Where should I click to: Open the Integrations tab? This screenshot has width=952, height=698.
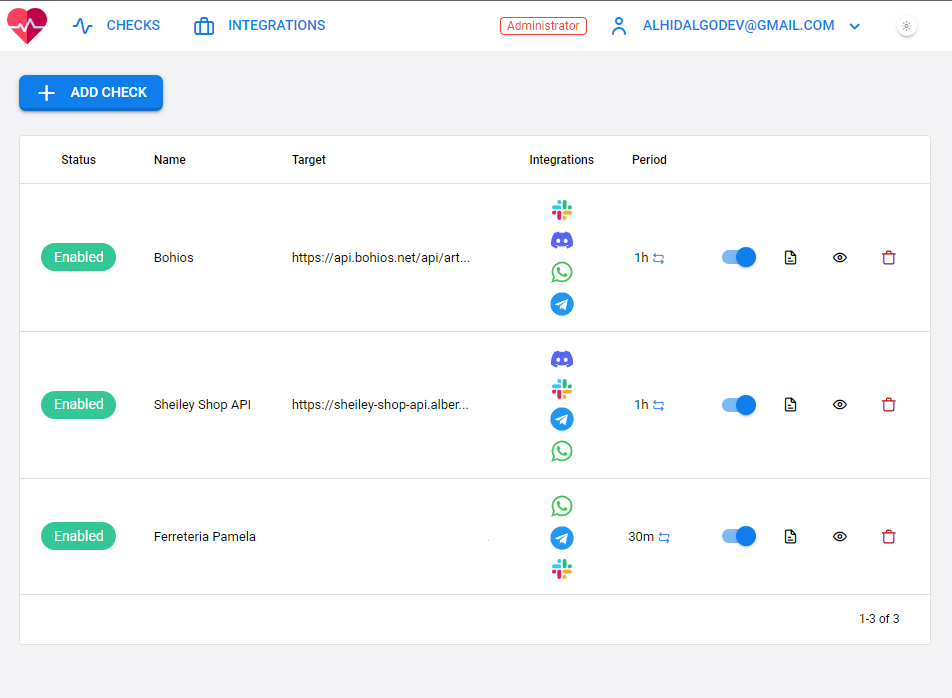point(259,25)
